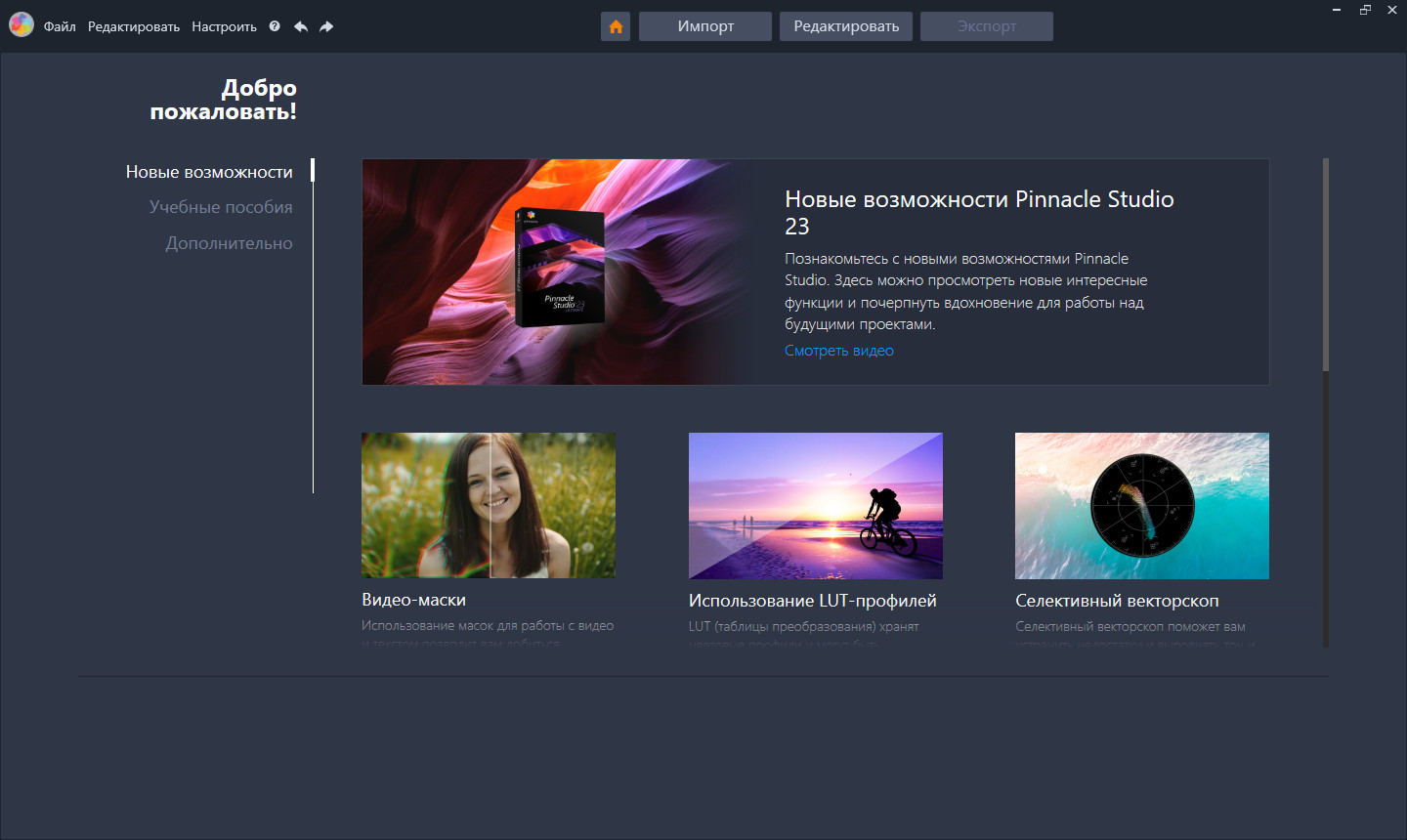Open the Настроить menu
1407x840 pixels.
pos(224,26)
